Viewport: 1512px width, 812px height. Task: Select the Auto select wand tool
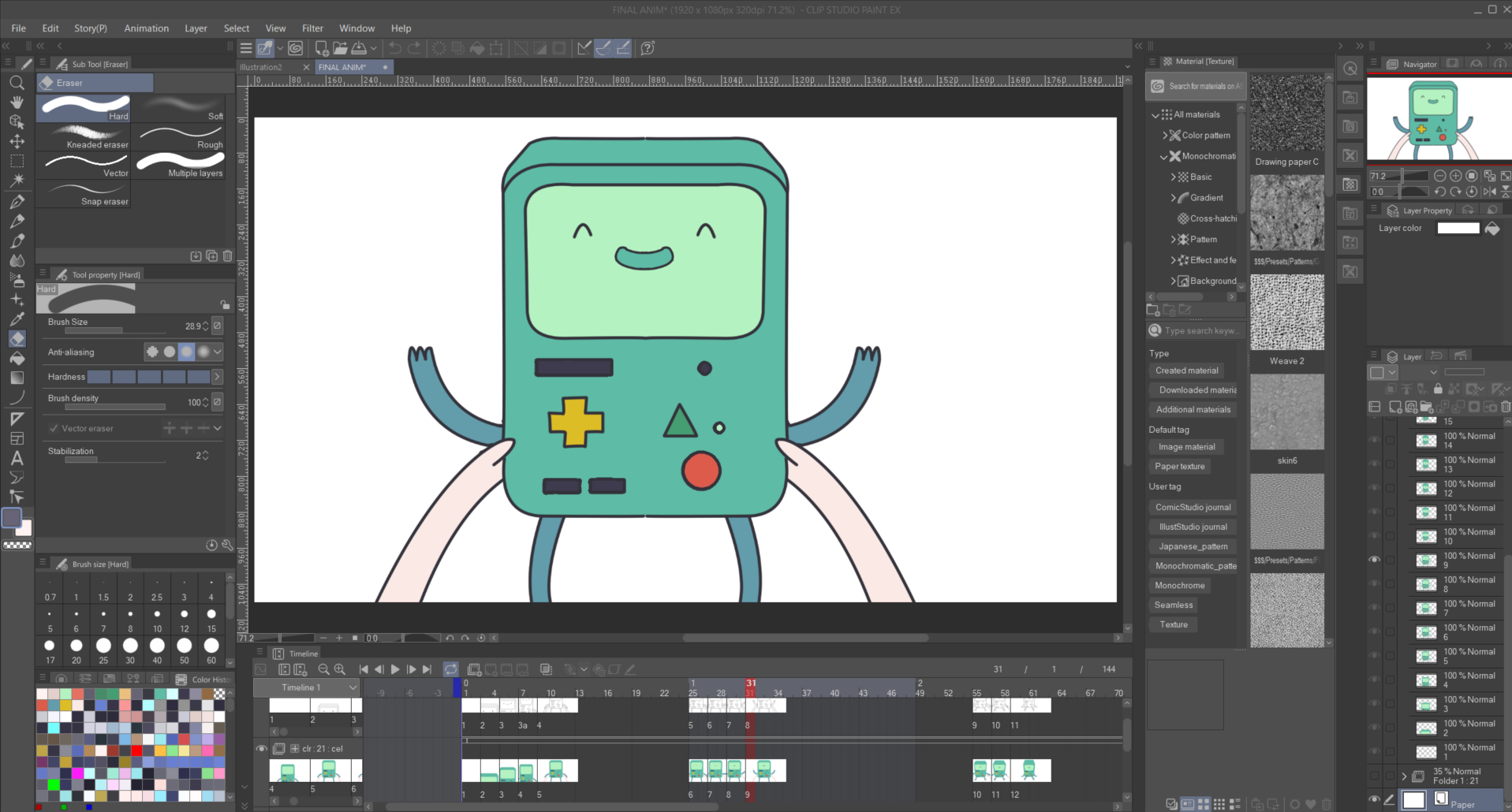[17, 181]
